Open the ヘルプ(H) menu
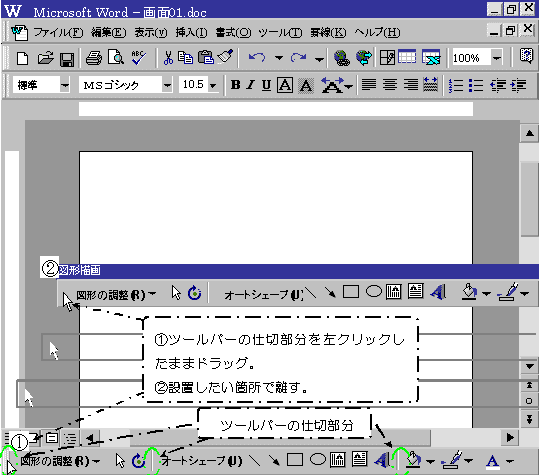This screenshot has height=475, width=539. (377, 32)
